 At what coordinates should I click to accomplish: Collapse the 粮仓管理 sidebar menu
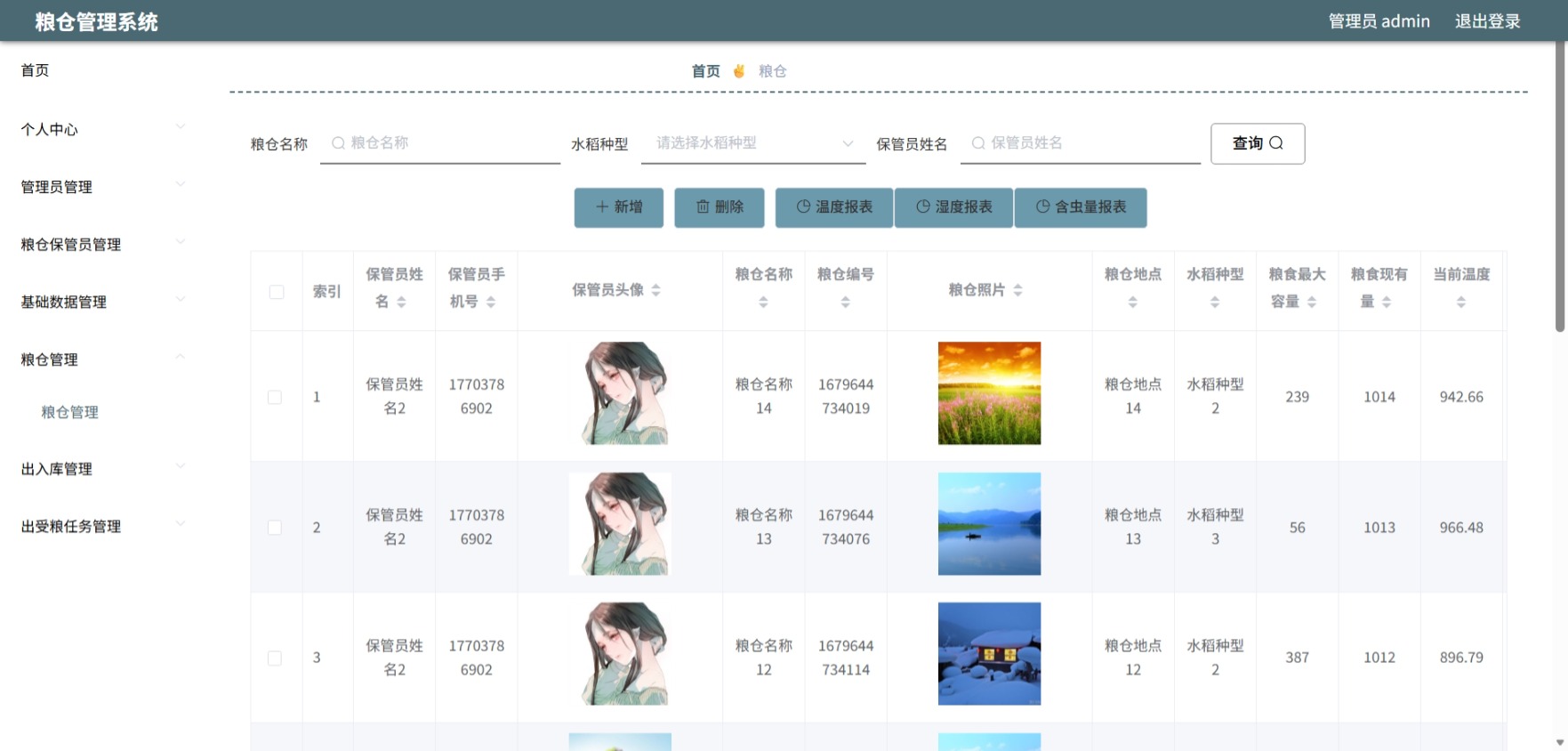(x=102, y=359)
